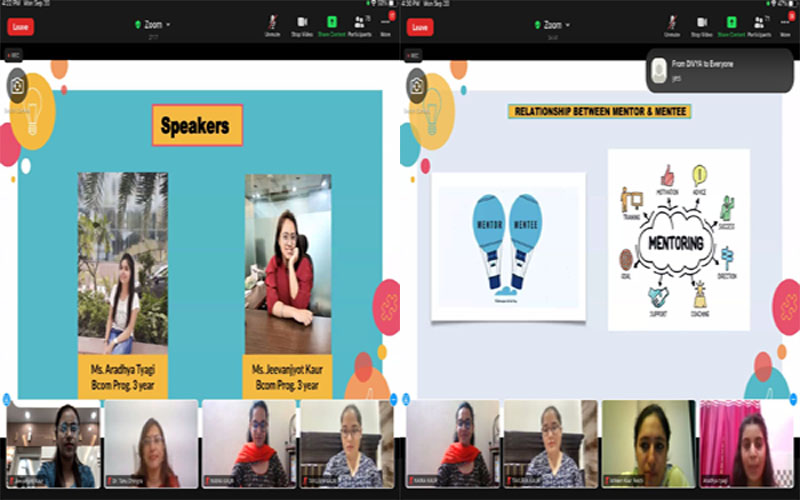Image resolution: width=800 pixels, height=500 pixels.
Task: Click green Share Content icon in left window
Action: 331,25
